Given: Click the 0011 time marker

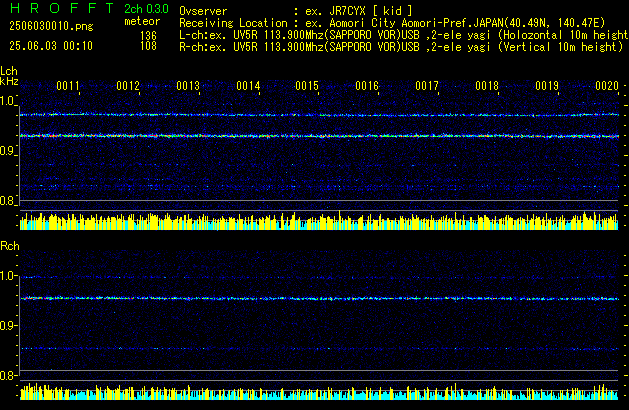Looking at the screenshot, I should pyautogui.click(x=68, y=86).
